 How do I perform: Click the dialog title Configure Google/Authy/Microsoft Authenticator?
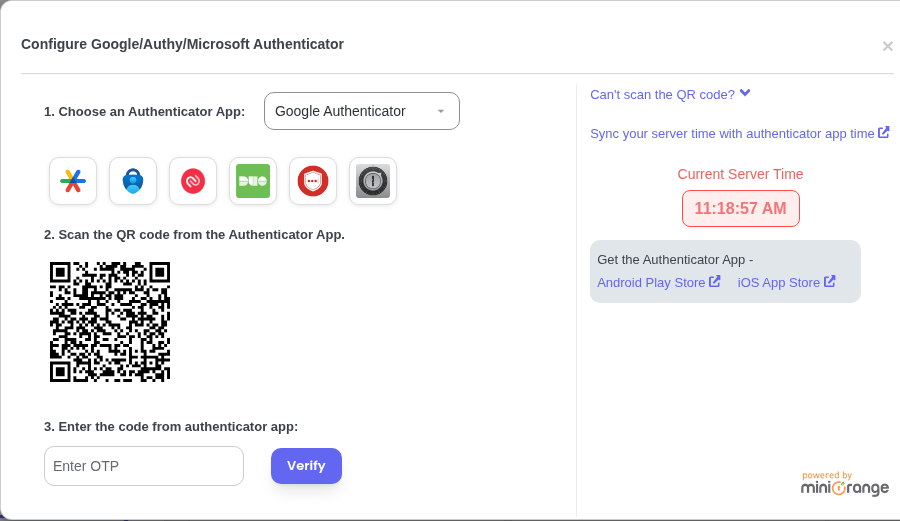(x=183, y=44)
